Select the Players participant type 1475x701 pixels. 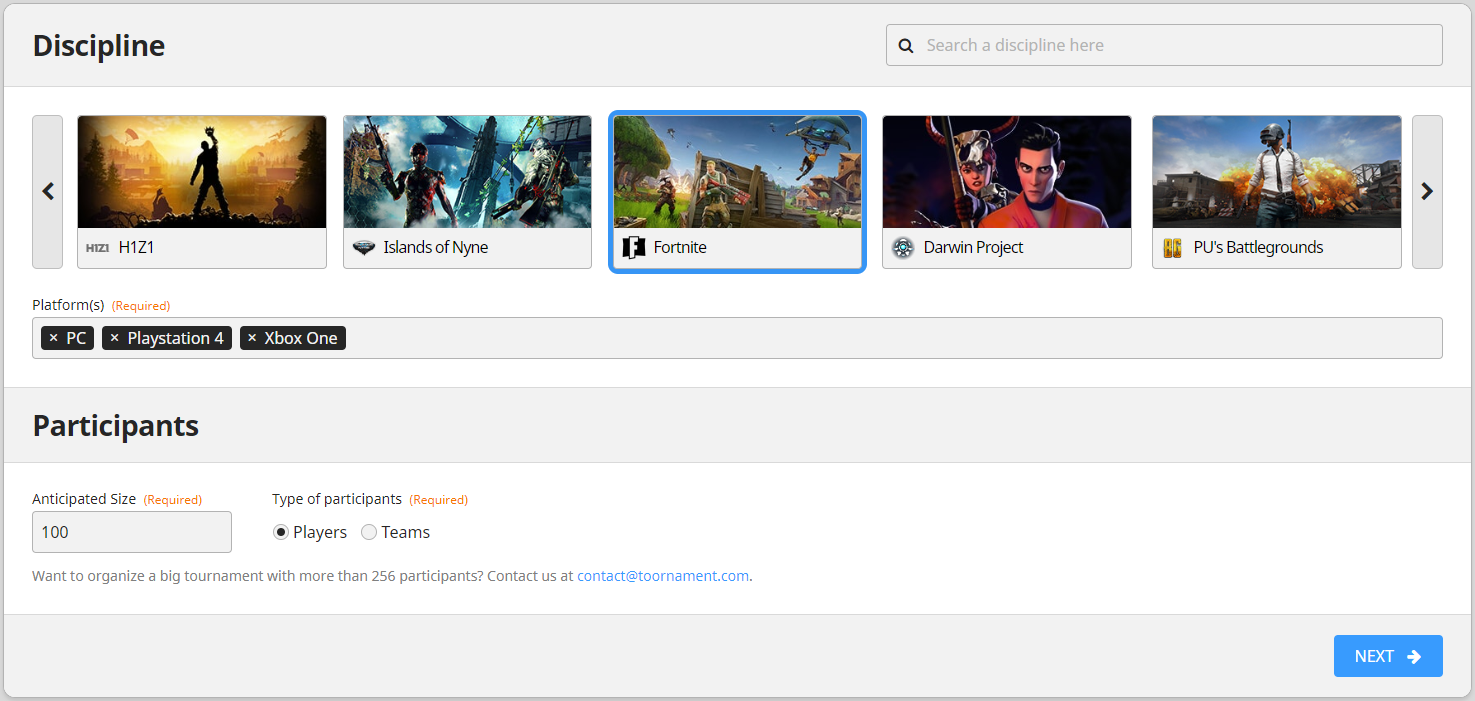[x=281, y=532]
